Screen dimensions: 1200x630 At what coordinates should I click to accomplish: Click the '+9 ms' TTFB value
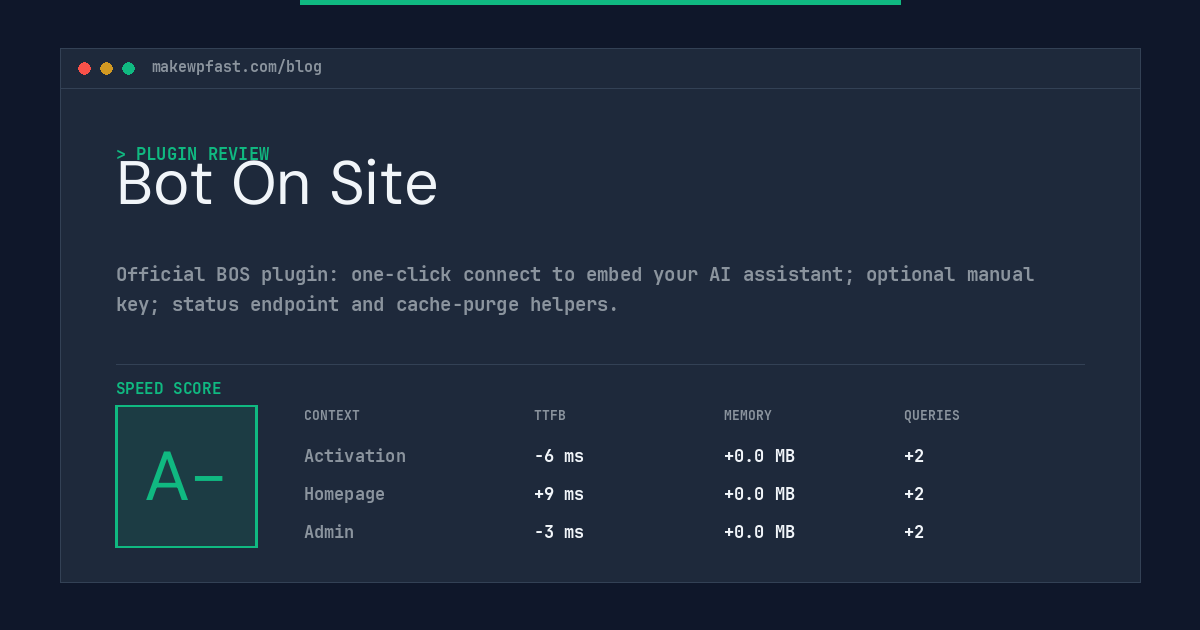[x=559, y=494]
